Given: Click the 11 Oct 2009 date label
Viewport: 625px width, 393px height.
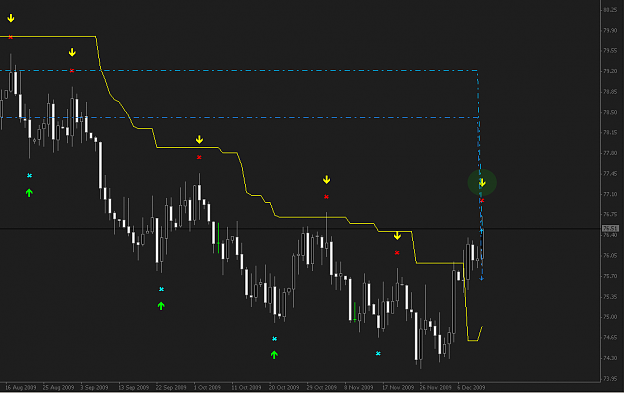Looking at the screenshot, I should coord(246,387).
